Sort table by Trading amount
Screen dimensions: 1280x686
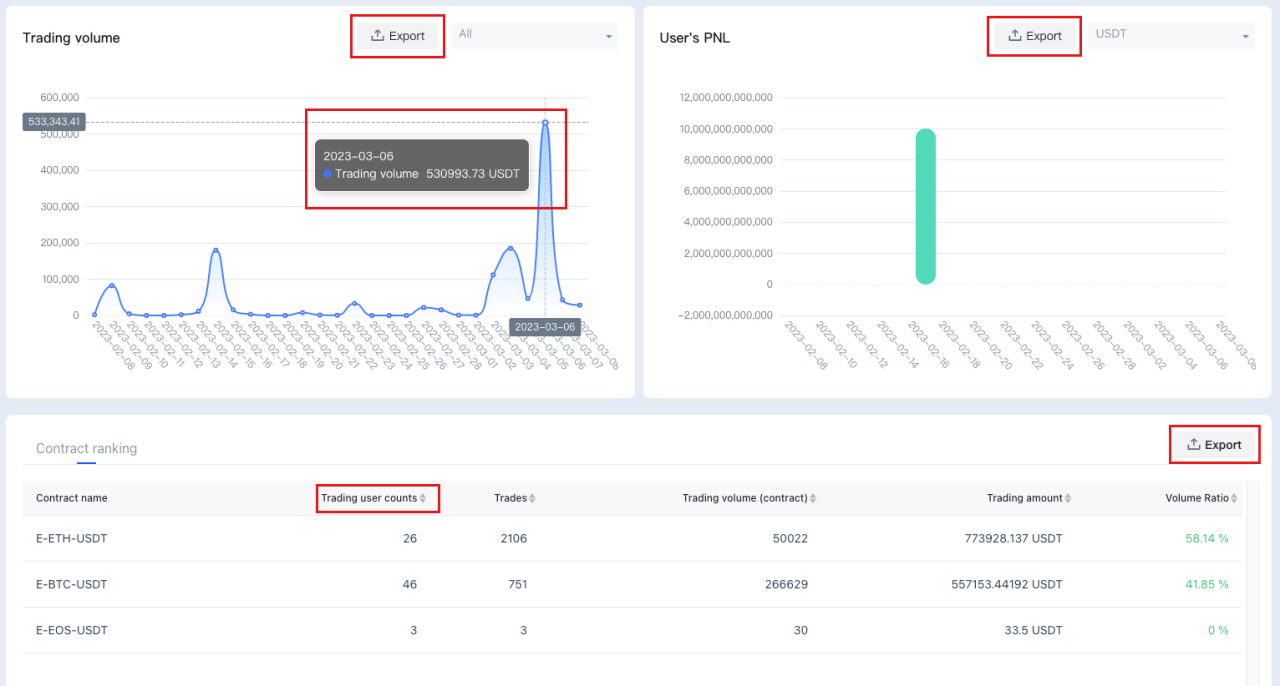[x=1030, y=498]
